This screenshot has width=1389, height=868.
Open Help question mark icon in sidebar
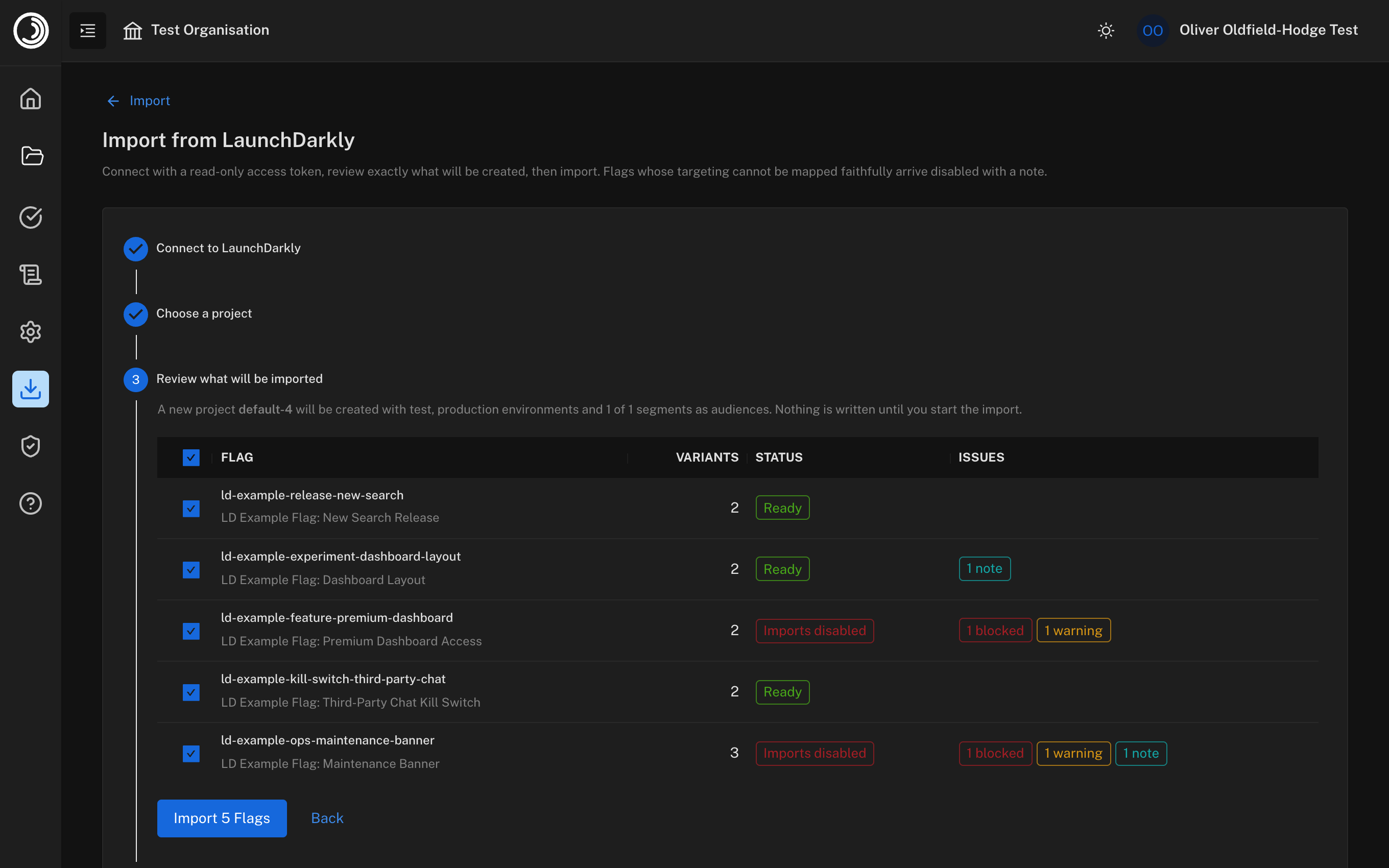pyautogui.click(x=31, y=503)
